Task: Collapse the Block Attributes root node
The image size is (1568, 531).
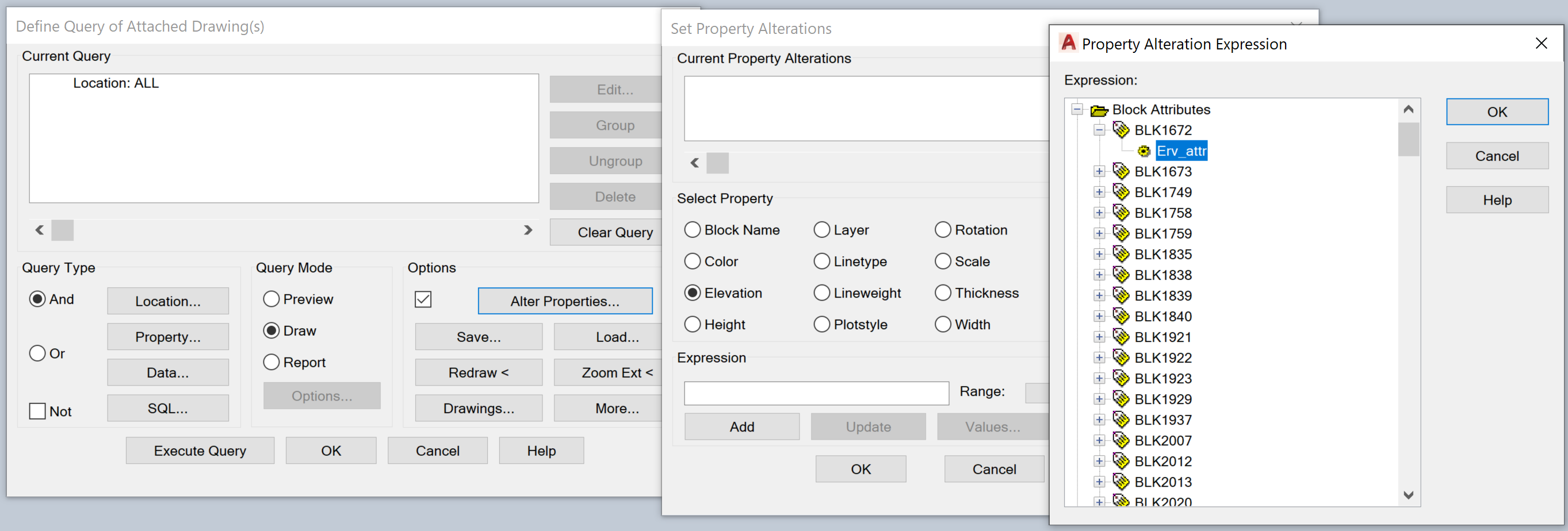Action: [1077, 110]
